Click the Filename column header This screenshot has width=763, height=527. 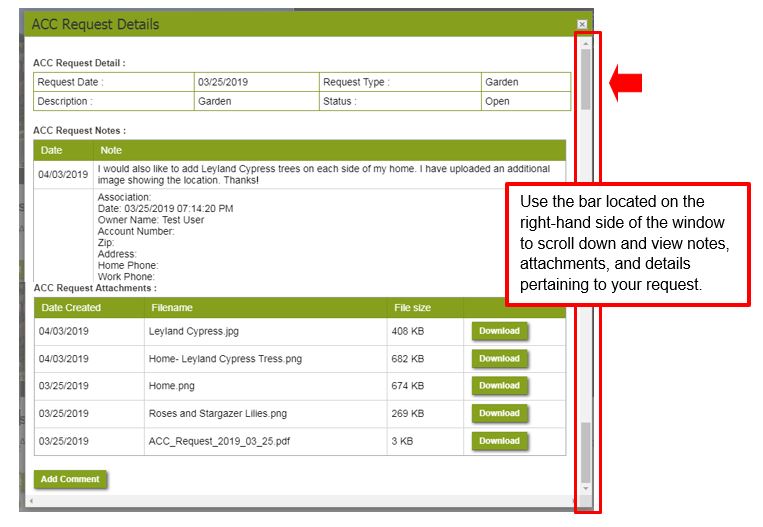tap(172, 308)
